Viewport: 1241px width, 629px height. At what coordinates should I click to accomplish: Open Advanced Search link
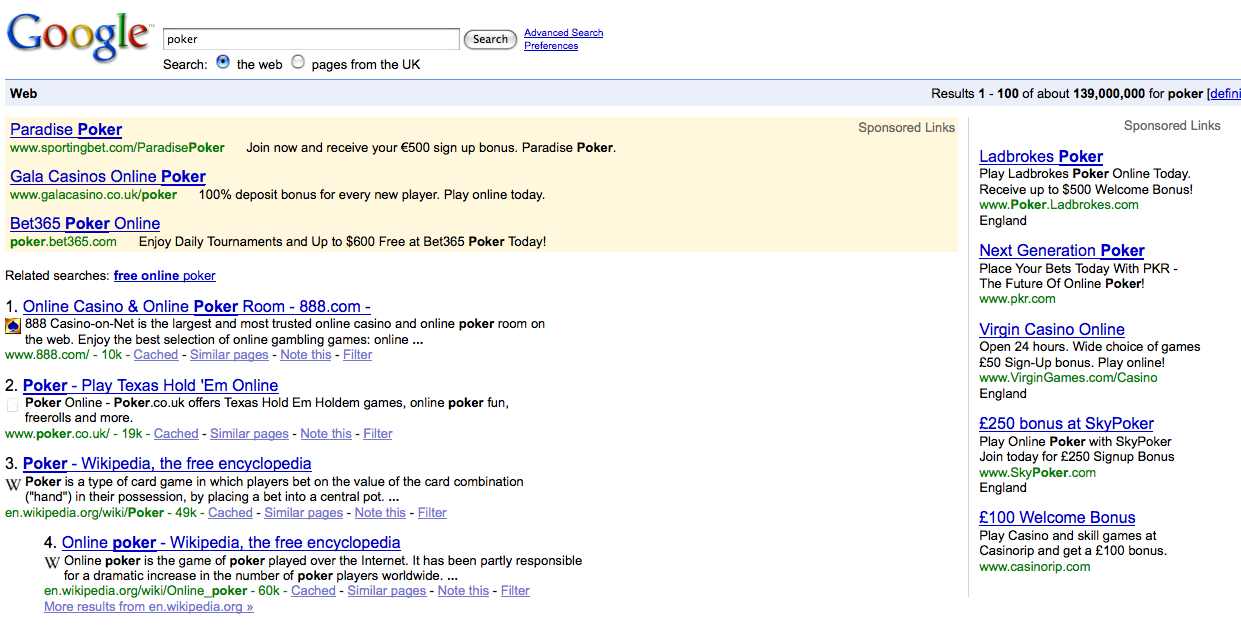tap(564, 33)
